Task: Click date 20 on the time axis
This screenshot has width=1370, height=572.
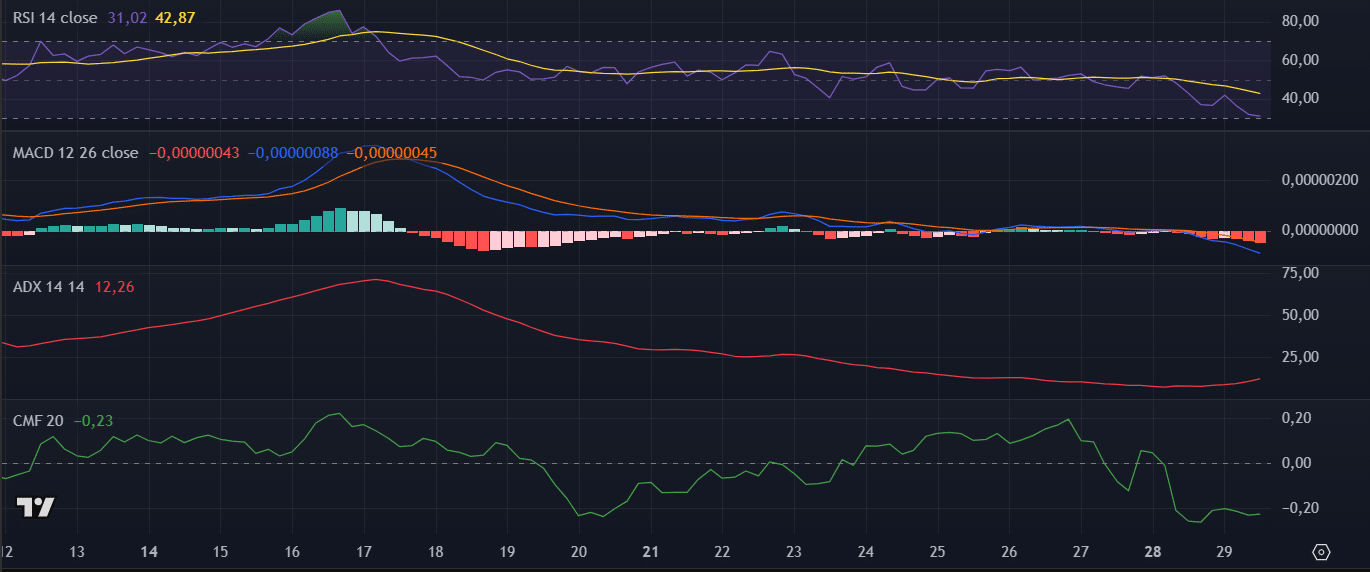Action: [x=579, y=552]
